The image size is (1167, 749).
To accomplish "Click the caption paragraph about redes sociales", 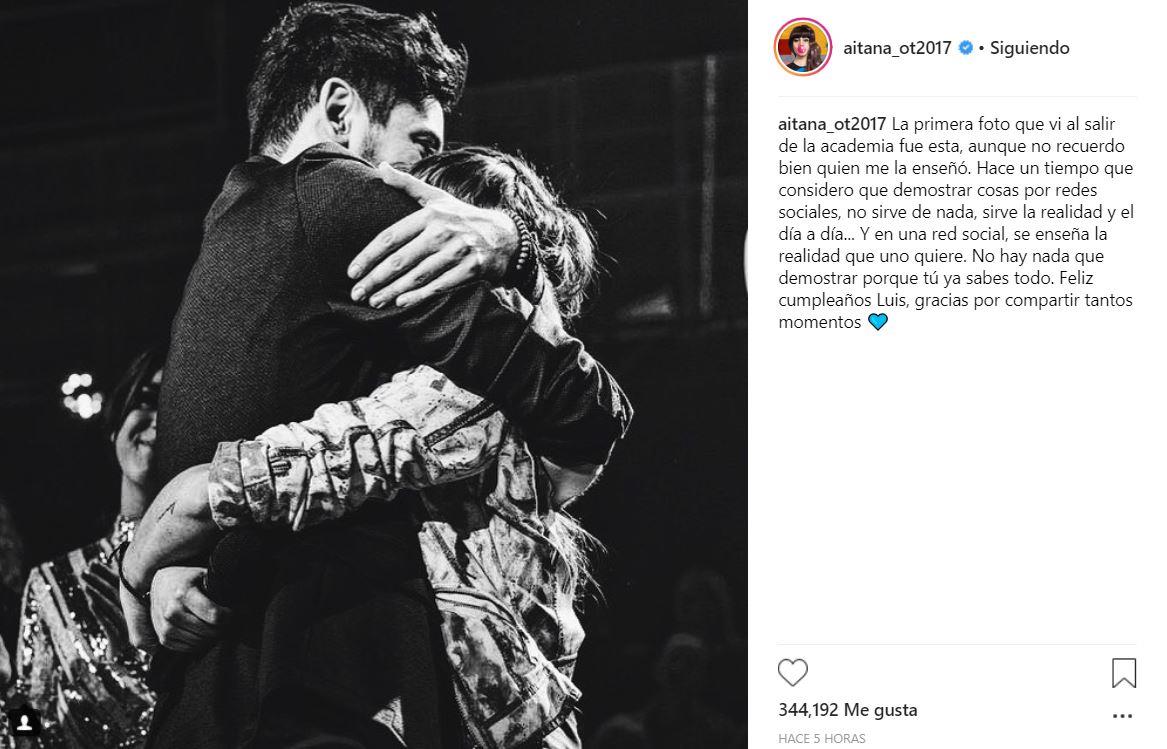I will pos(956,223).
